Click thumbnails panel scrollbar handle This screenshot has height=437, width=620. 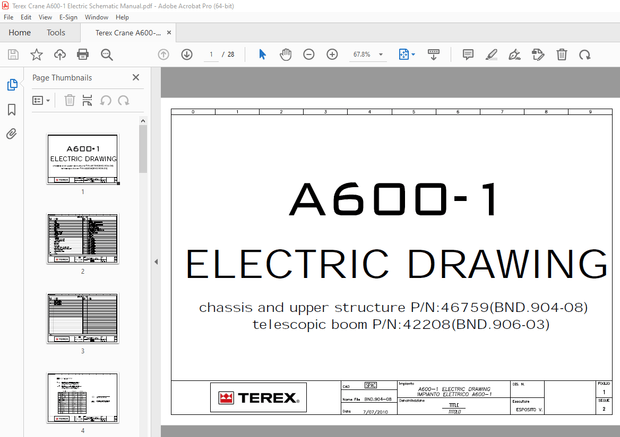point(143,149)
